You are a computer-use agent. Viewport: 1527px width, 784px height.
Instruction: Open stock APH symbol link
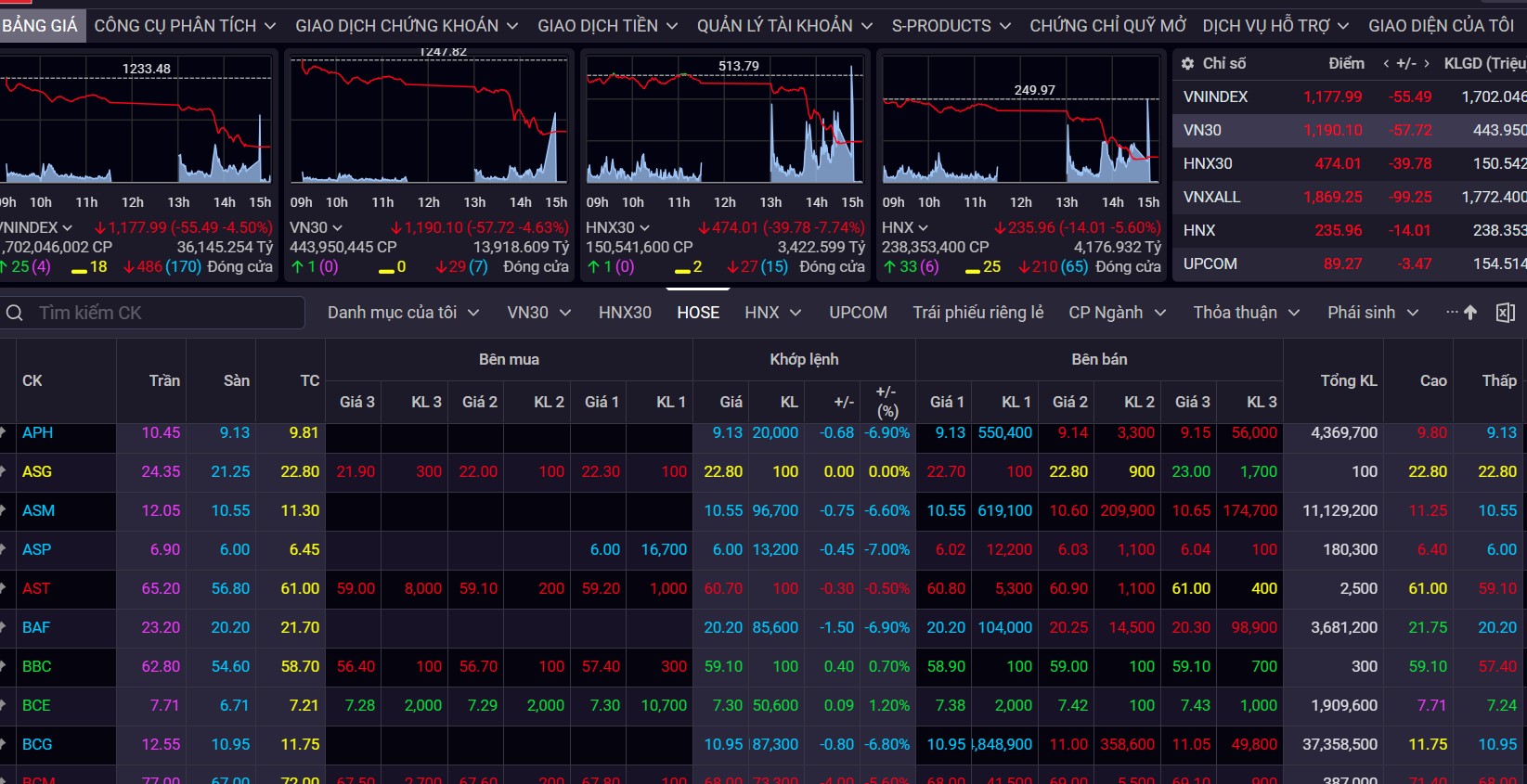point(38,432)
